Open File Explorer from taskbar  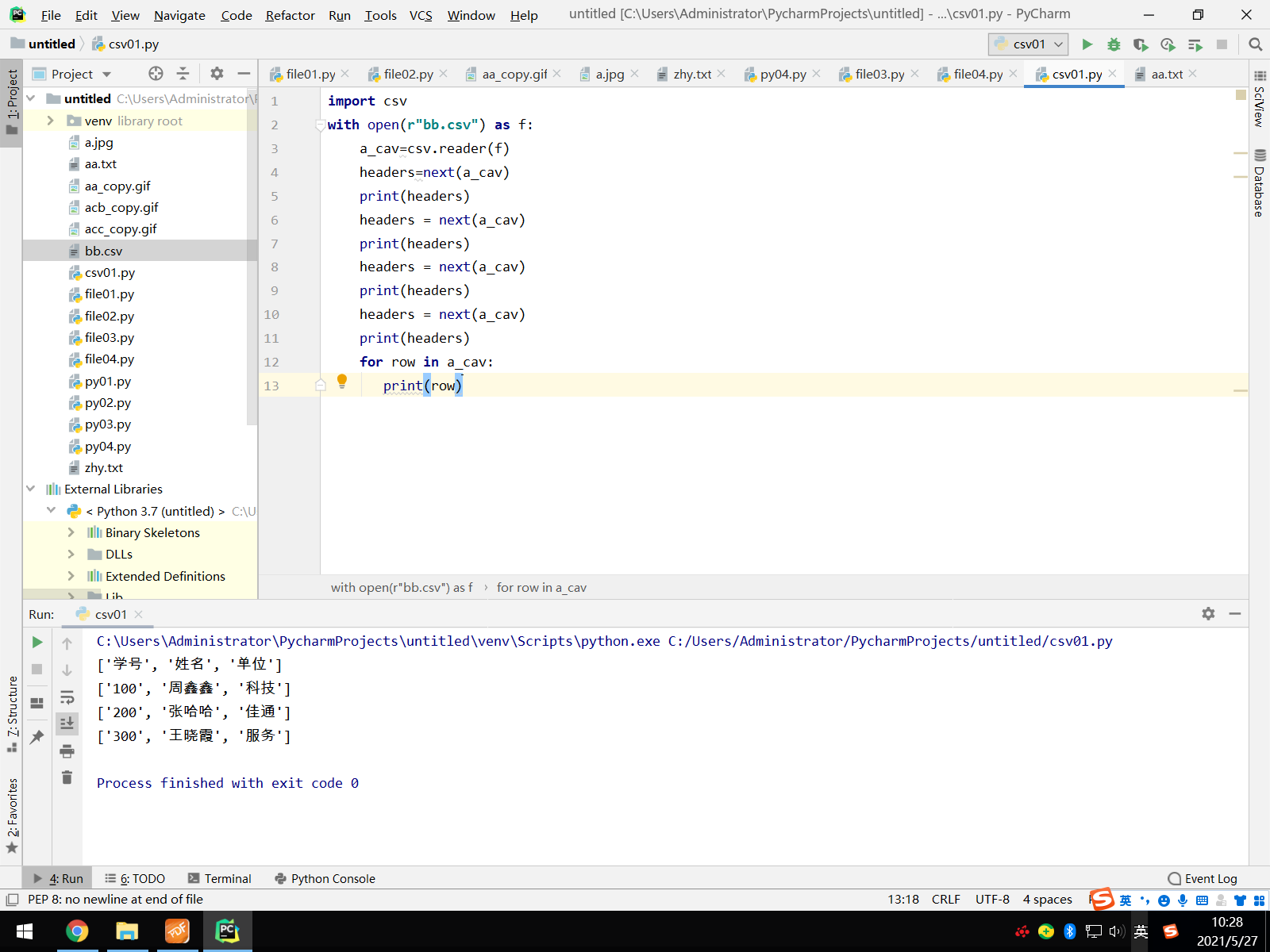pos(127,931)
